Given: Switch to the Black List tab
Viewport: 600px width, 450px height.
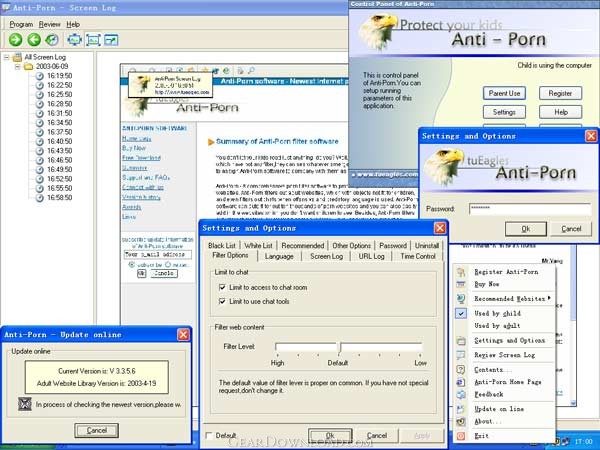Looking at the screenshot, I should coord(222,246).
